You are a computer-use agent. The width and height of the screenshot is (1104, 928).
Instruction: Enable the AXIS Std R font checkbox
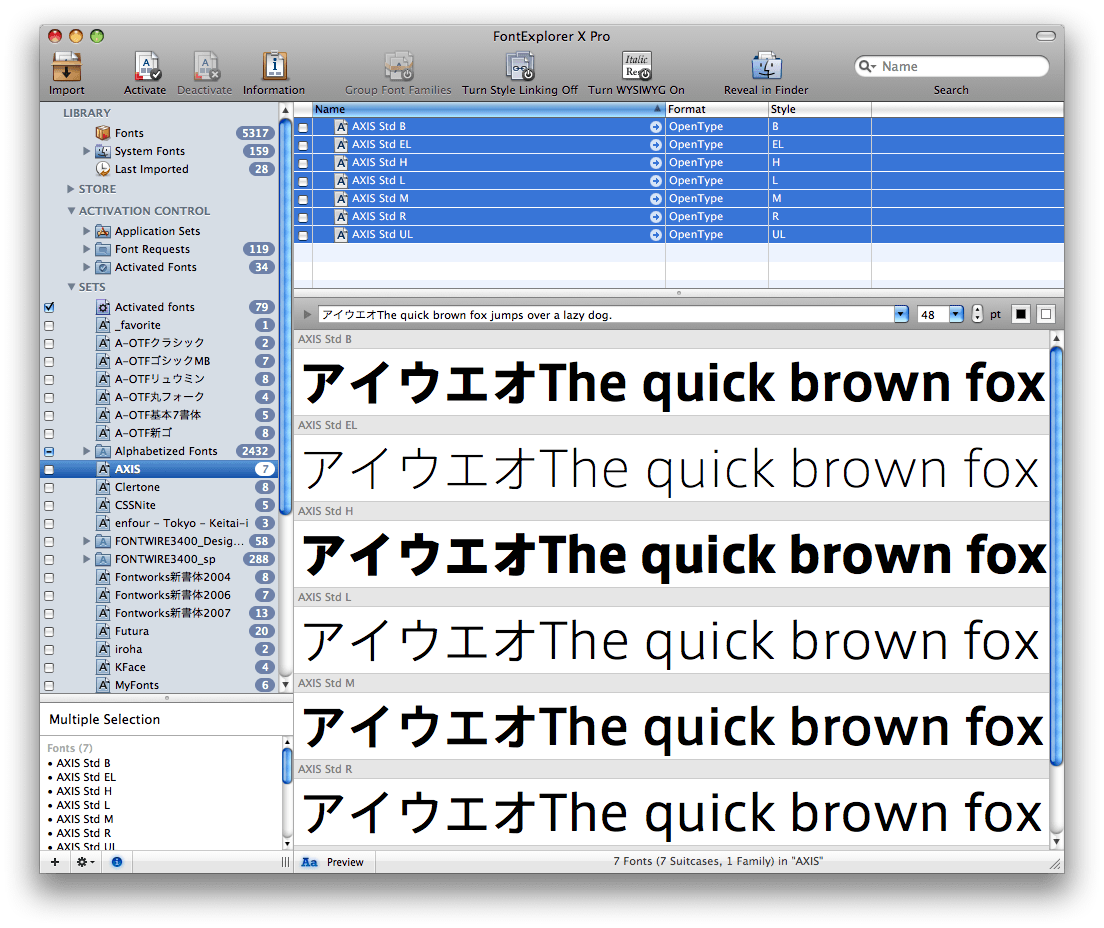pos(303,218)
